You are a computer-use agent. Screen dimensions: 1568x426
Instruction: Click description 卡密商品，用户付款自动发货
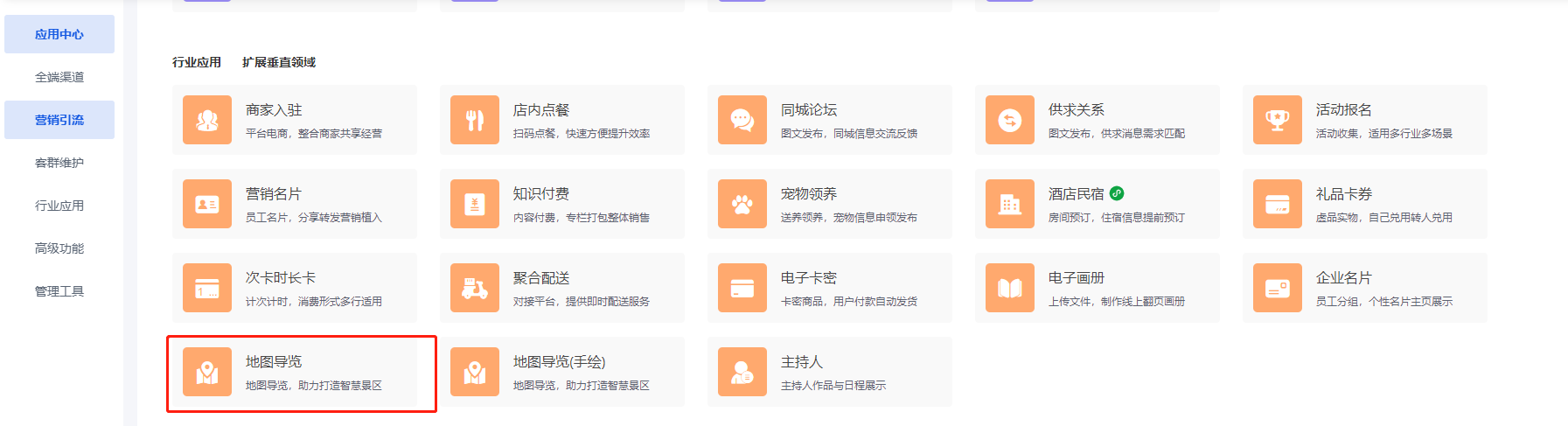(x=849, y=302)
